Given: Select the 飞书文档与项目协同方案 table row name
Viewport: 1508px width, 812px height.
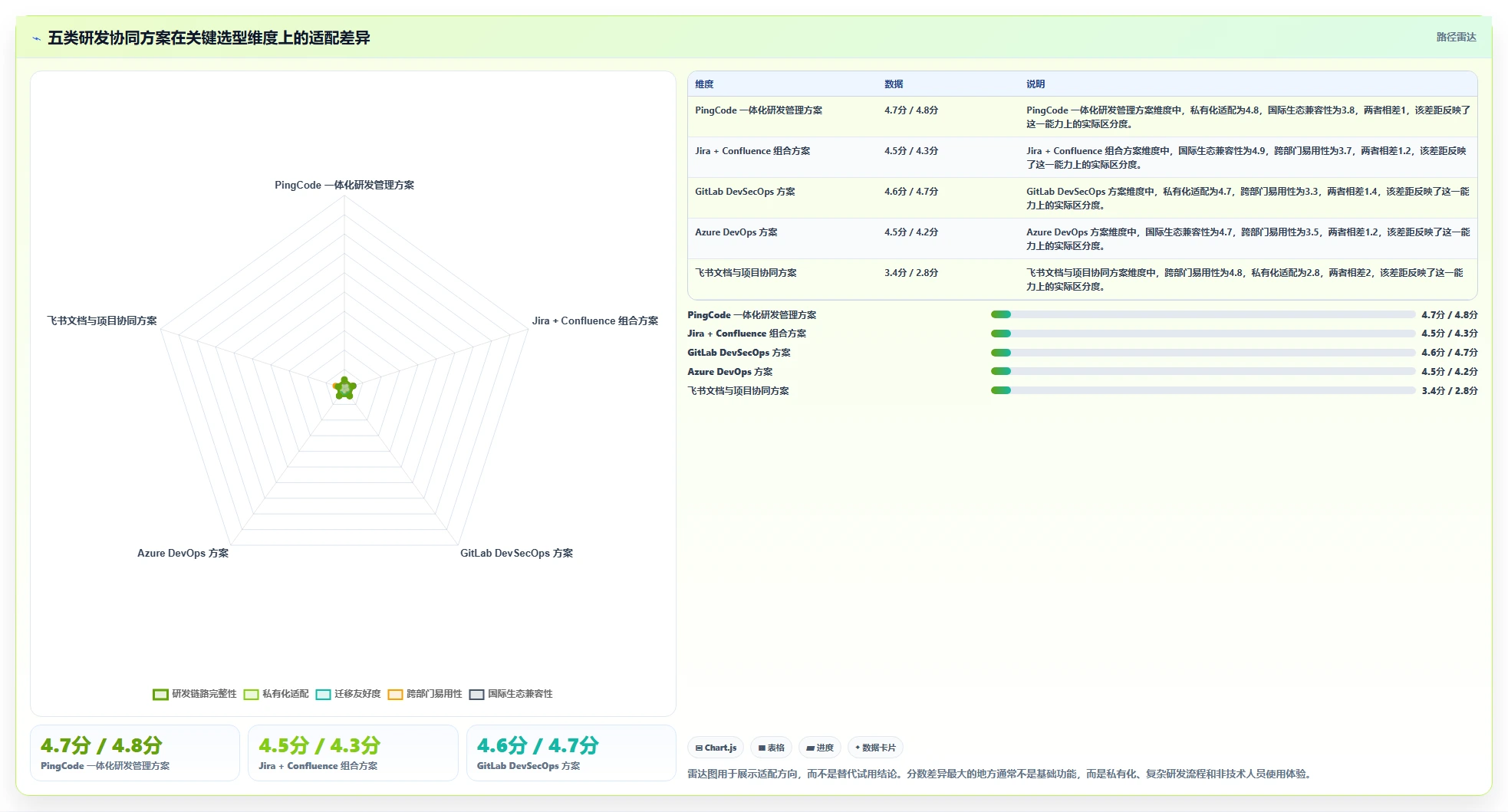Looking at the screenshot, I should (746, 273).
